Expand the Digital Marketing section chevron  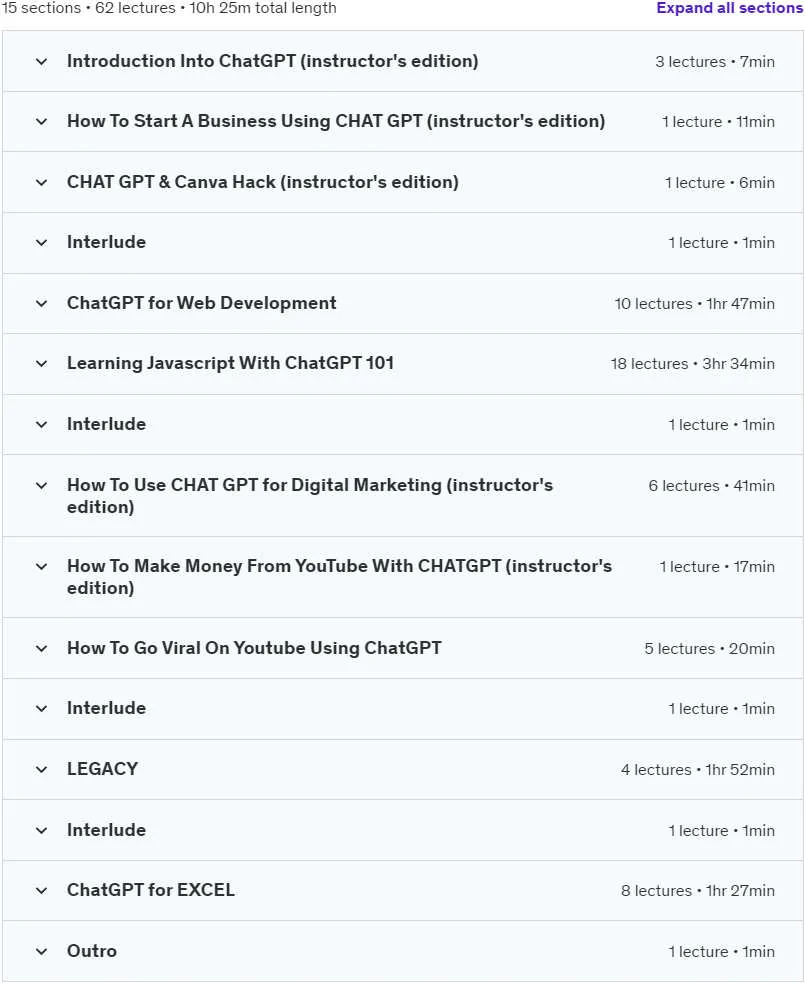(41, 485)
